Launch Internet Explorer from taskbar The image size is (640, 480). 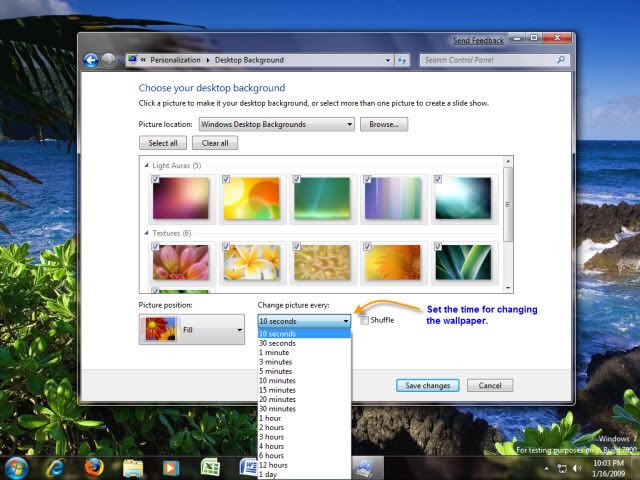(x=55, y=467)
